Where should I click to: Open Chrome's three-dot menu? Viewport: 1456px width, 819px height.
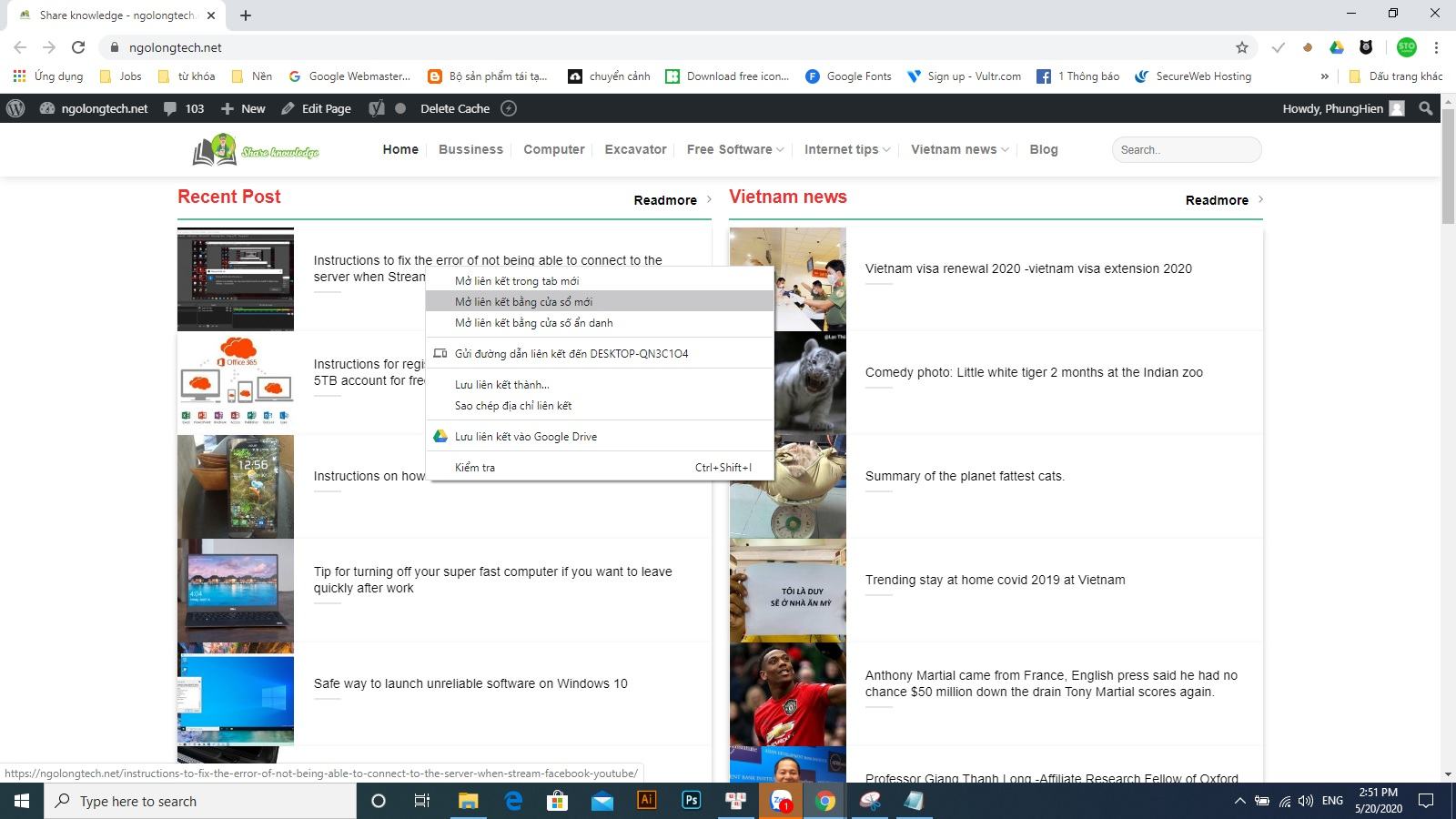1437,47
